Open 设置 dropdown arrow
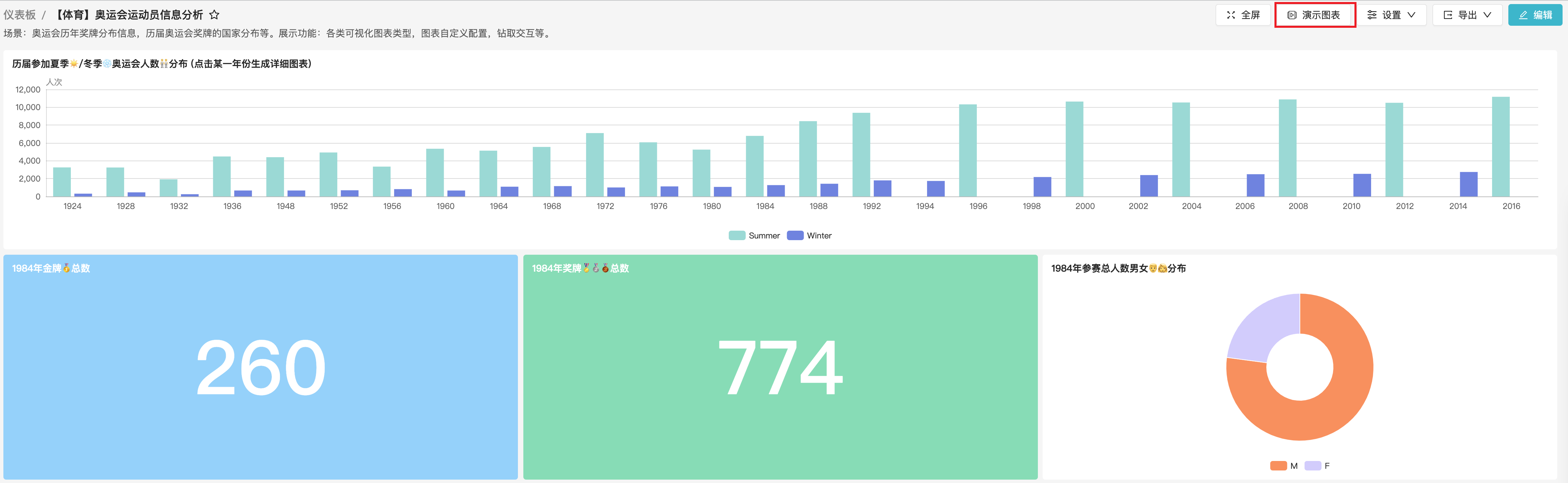The height and width of the screenshot is (483, 1568). coord(1411,15)
